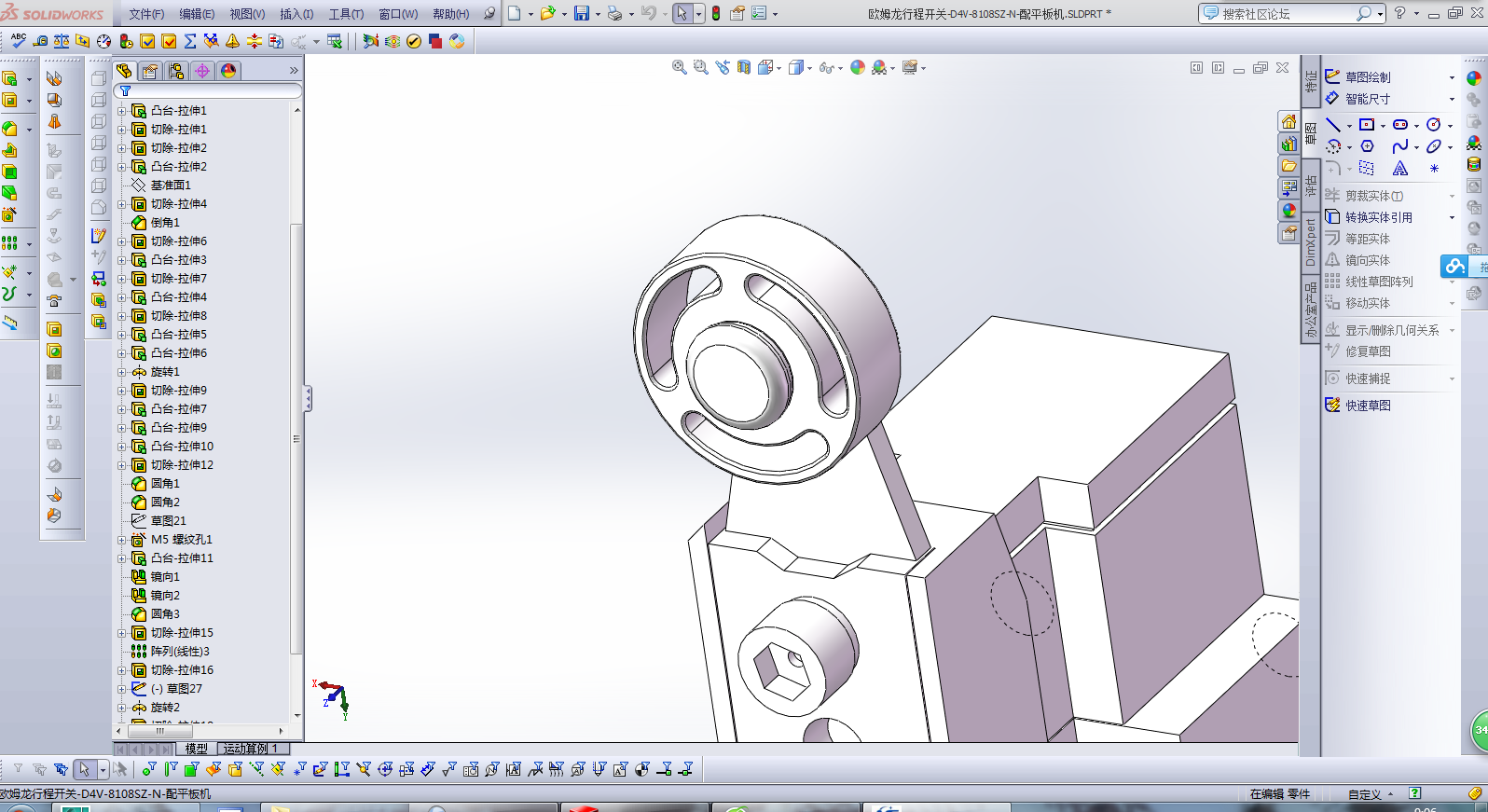The height and width of the screenshot is (812, 1488).
Task: Click the New document icon
Action: pyautogui.click(x=515, y=13)
